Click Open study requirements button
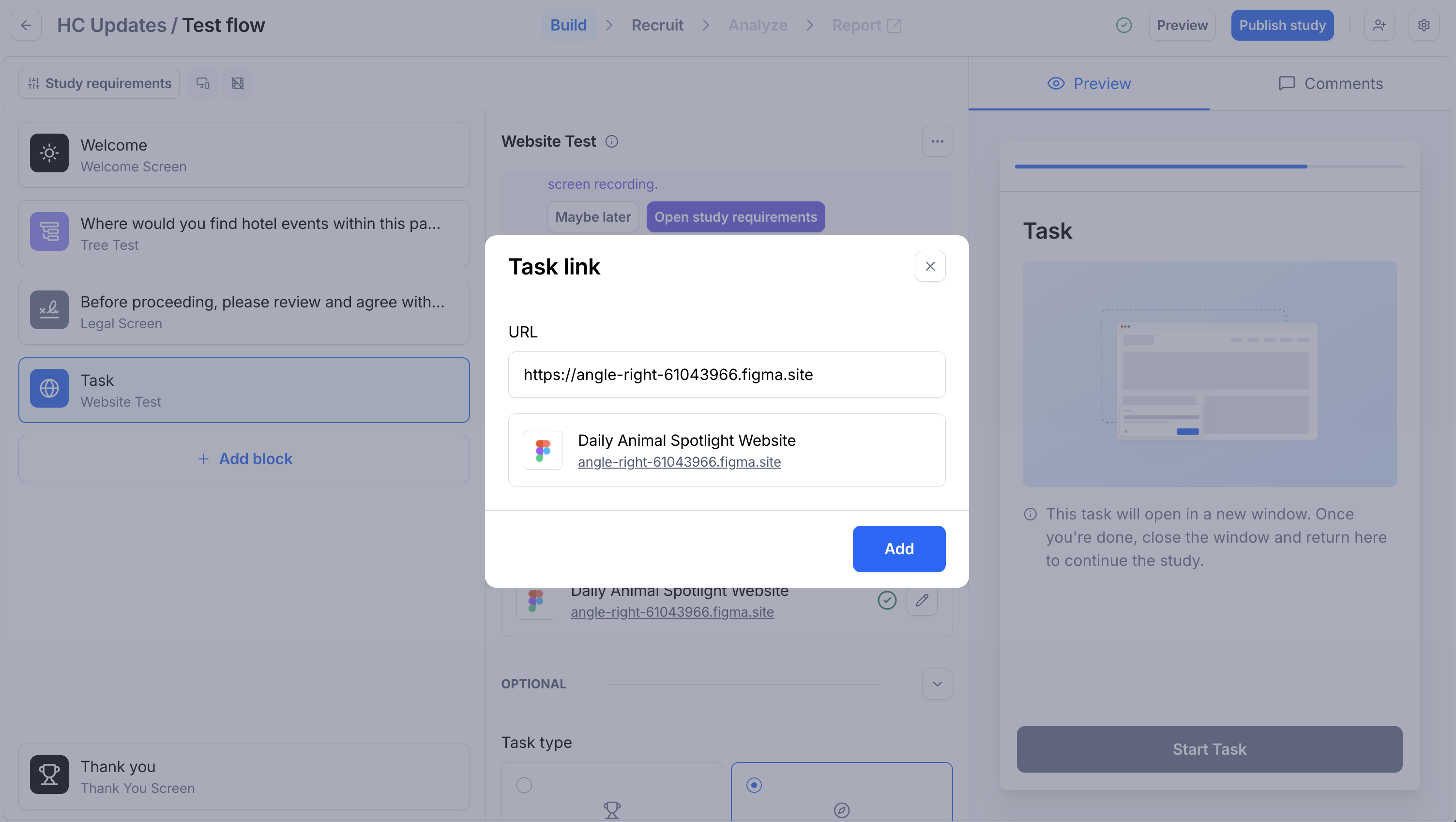This screenshot has height=822, width=1456. point(735,217)
